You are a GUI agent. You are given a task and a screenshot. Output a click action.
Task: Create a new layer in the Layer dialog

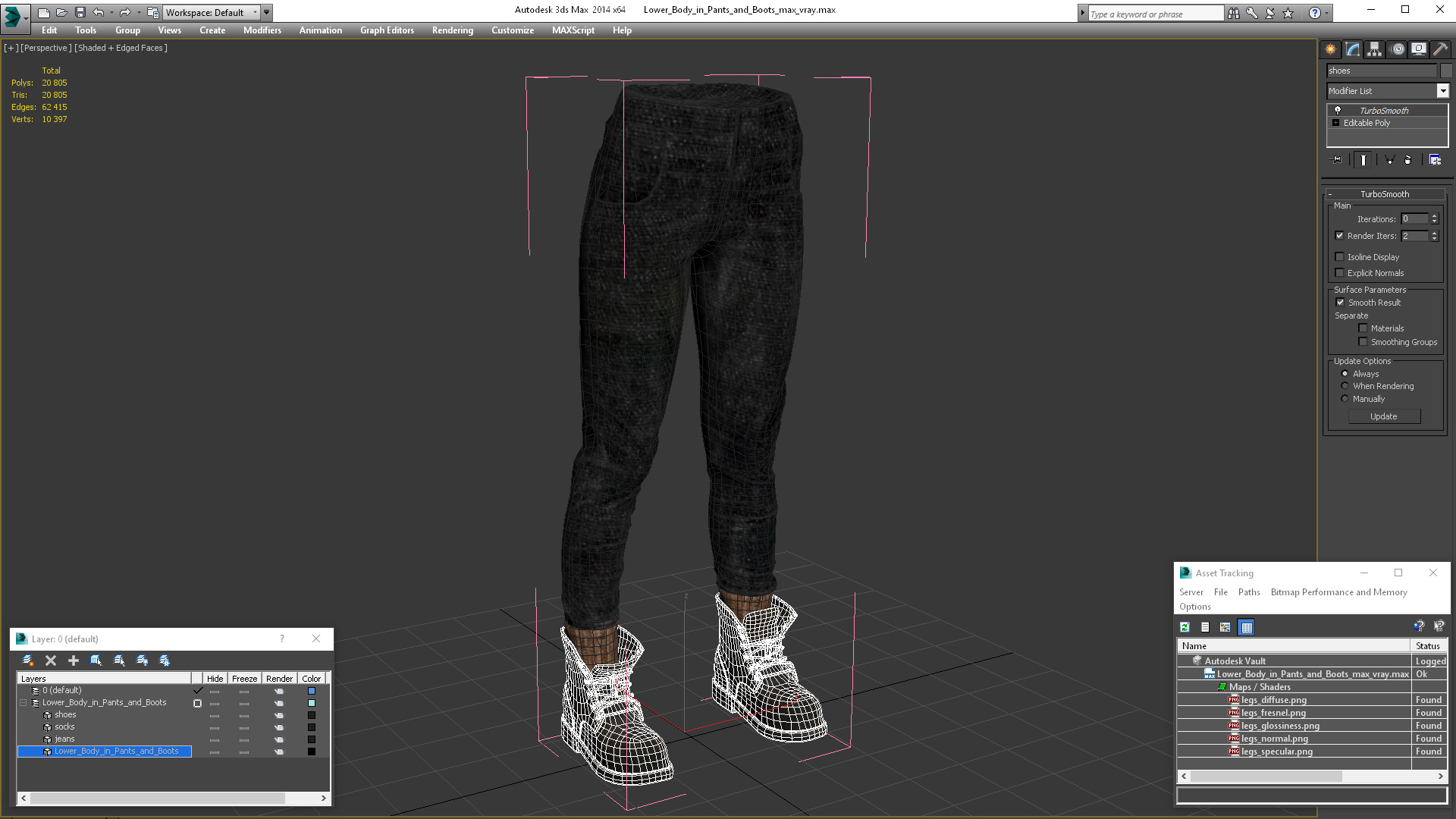[x=28, y=661]
